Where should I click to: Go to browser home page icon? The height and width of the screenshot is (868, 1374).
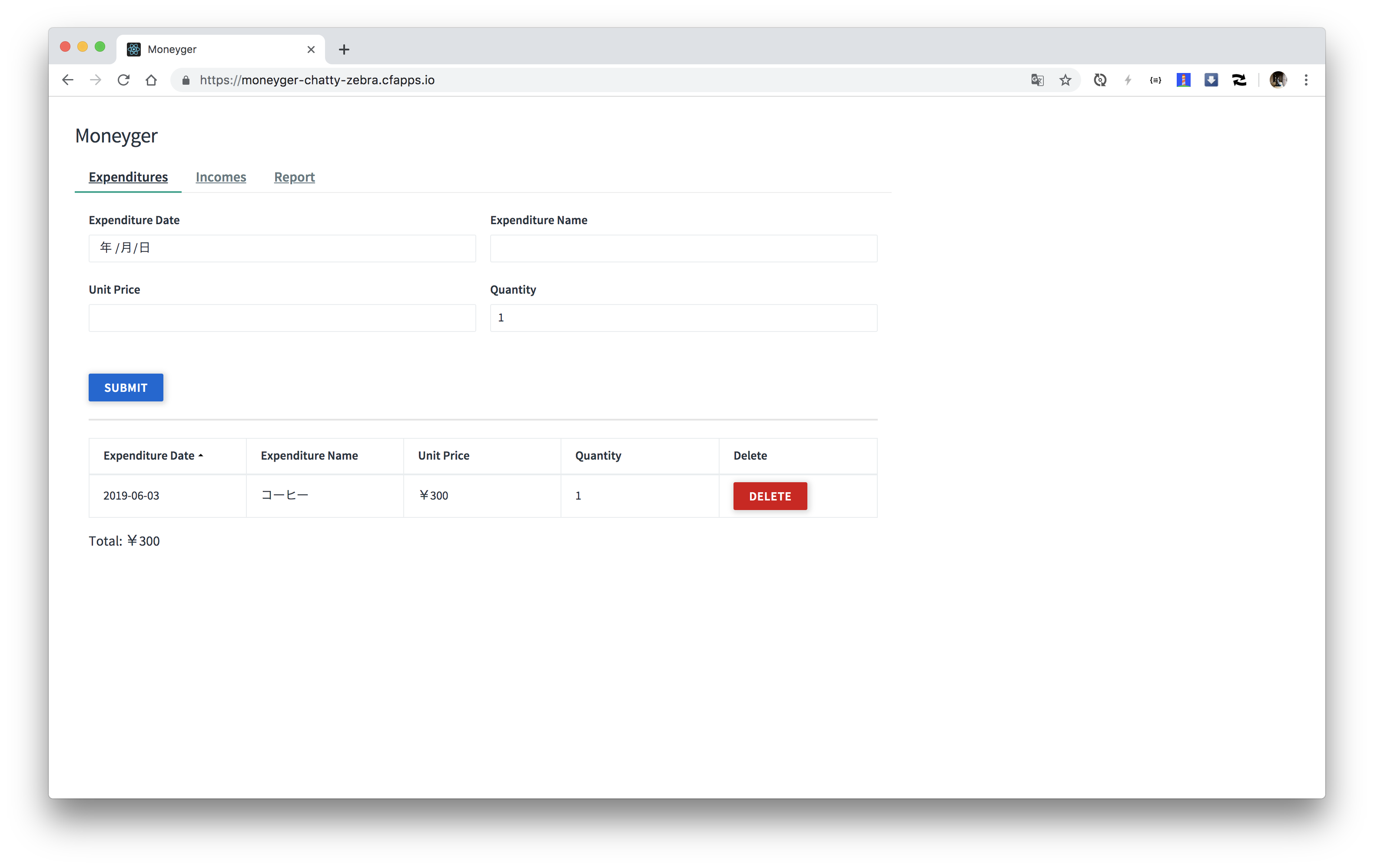[151, 80]
